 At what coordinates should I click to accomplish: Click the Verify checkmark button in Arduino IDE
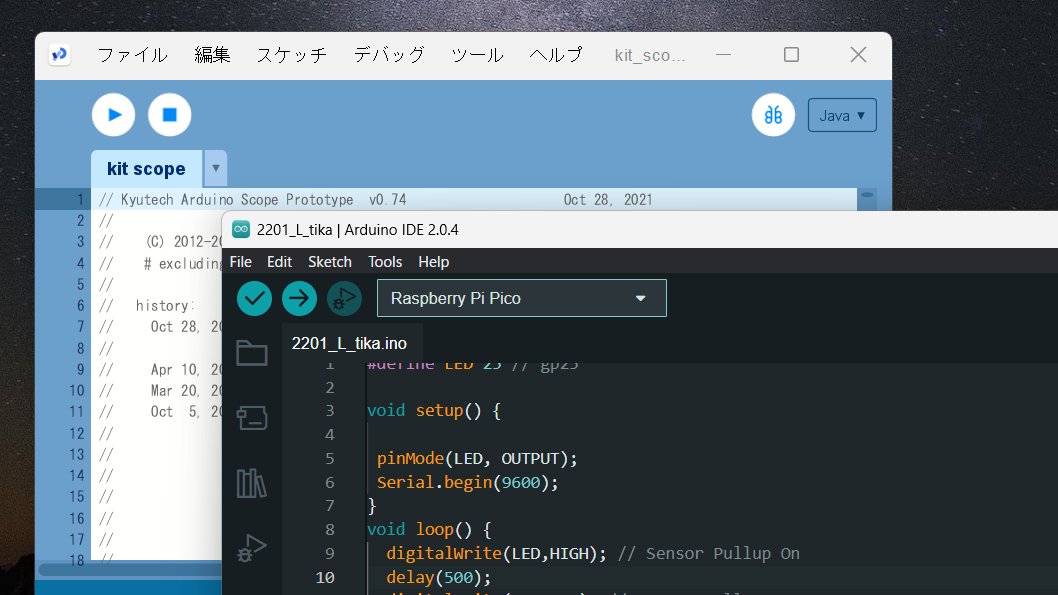click(x=254, y=298)
